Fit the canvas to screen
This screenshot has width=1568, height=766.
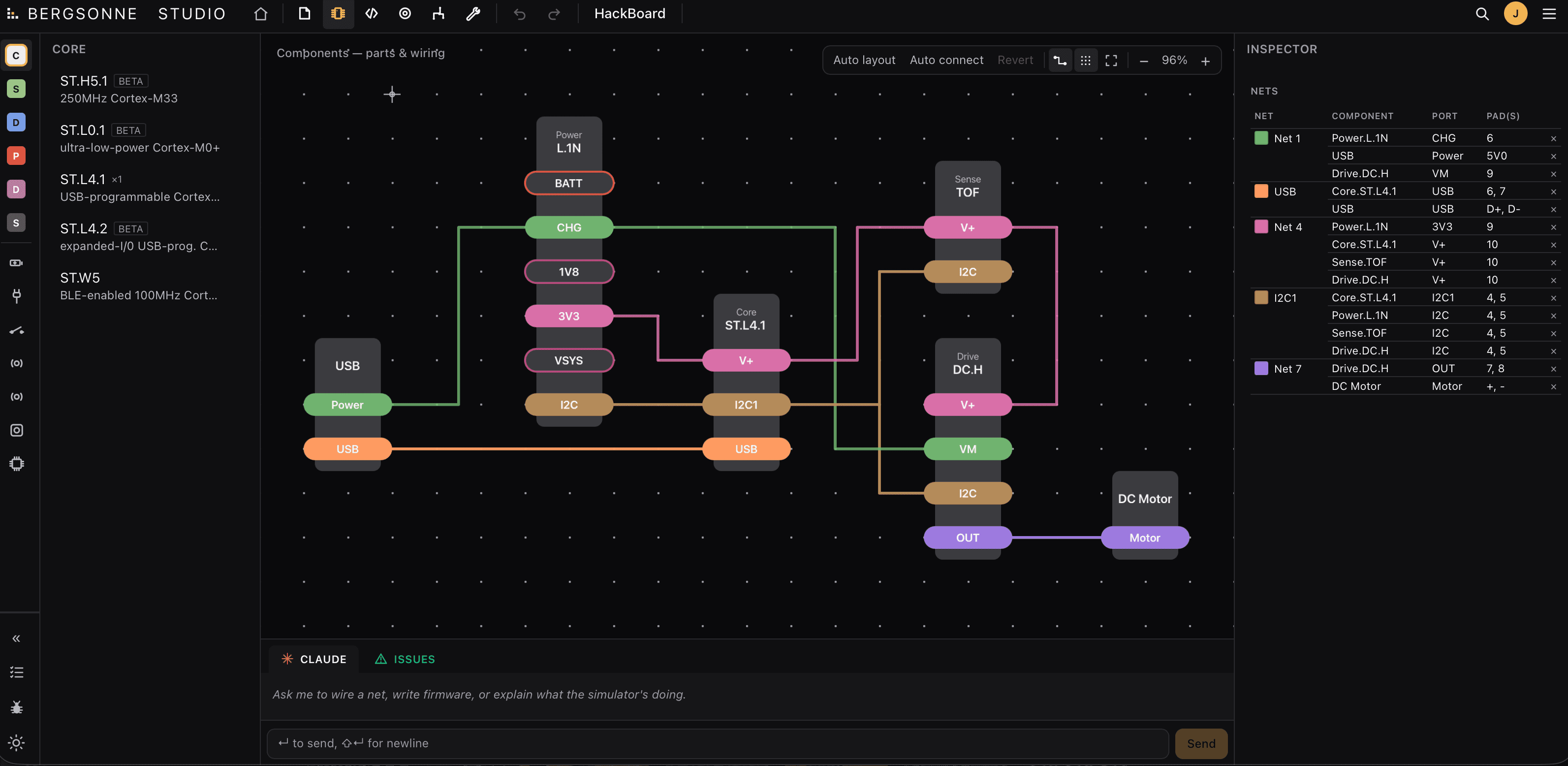coord(1111,60)
